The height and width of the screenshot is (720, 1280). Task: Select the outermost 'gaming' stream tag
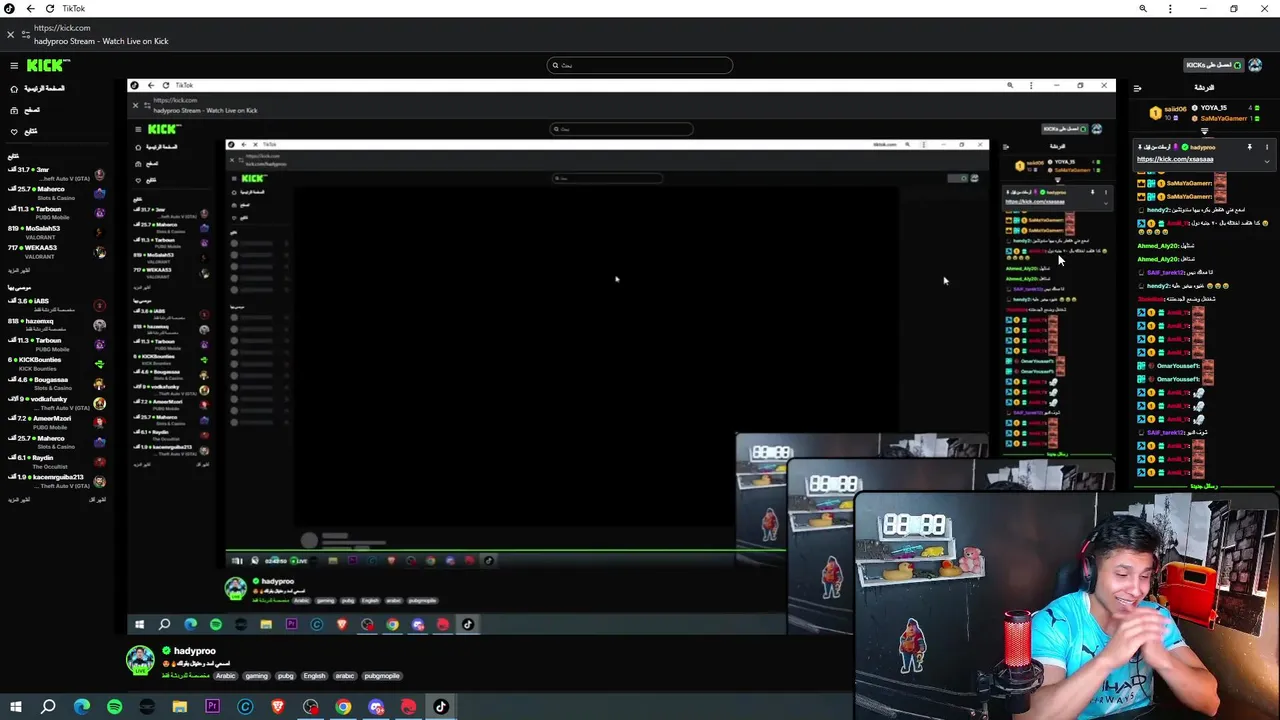pyautogui.click(x=257, y=676)
